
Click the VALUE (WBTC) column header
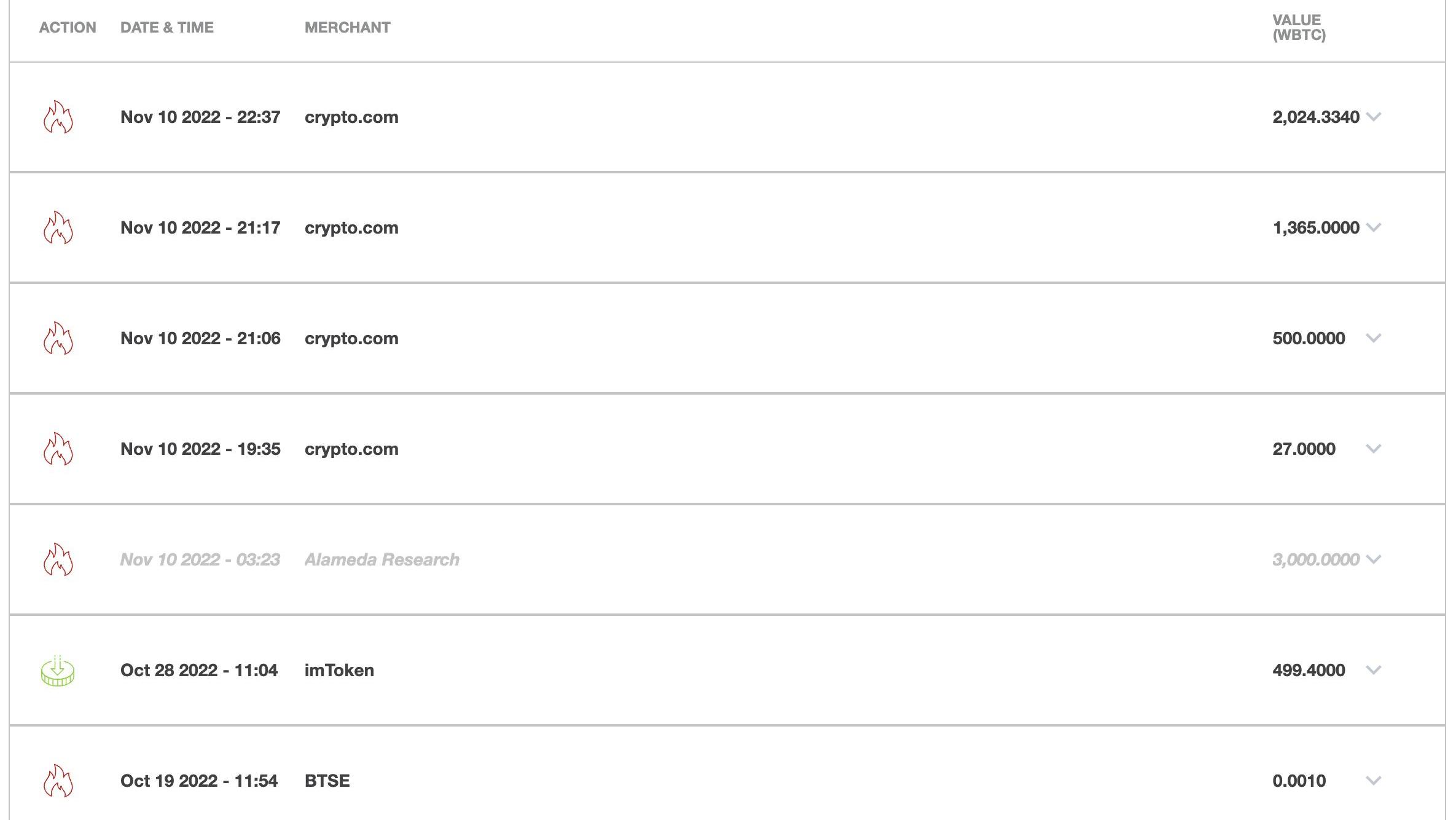(1299, 28)
